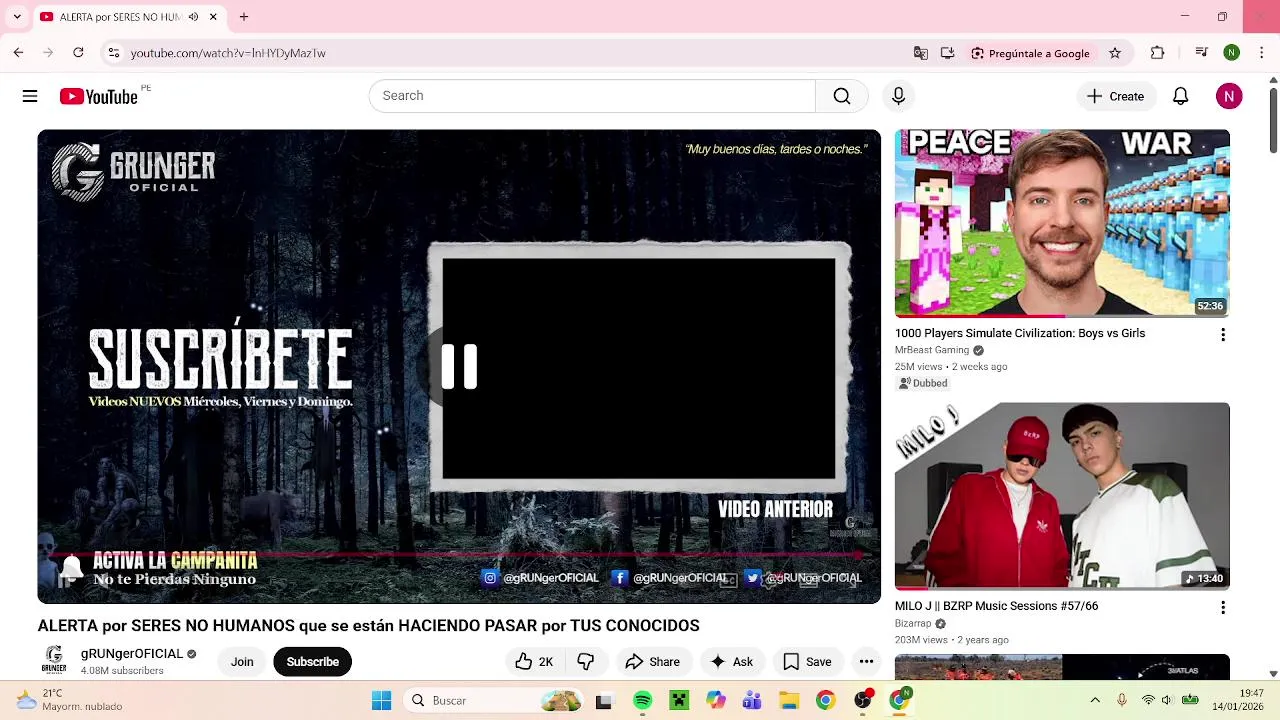The width and height of the screenshot is (1280, 720).
Task: Open the MrBeast PEACE WAR thumbnail
Action: click(1062, 223)
